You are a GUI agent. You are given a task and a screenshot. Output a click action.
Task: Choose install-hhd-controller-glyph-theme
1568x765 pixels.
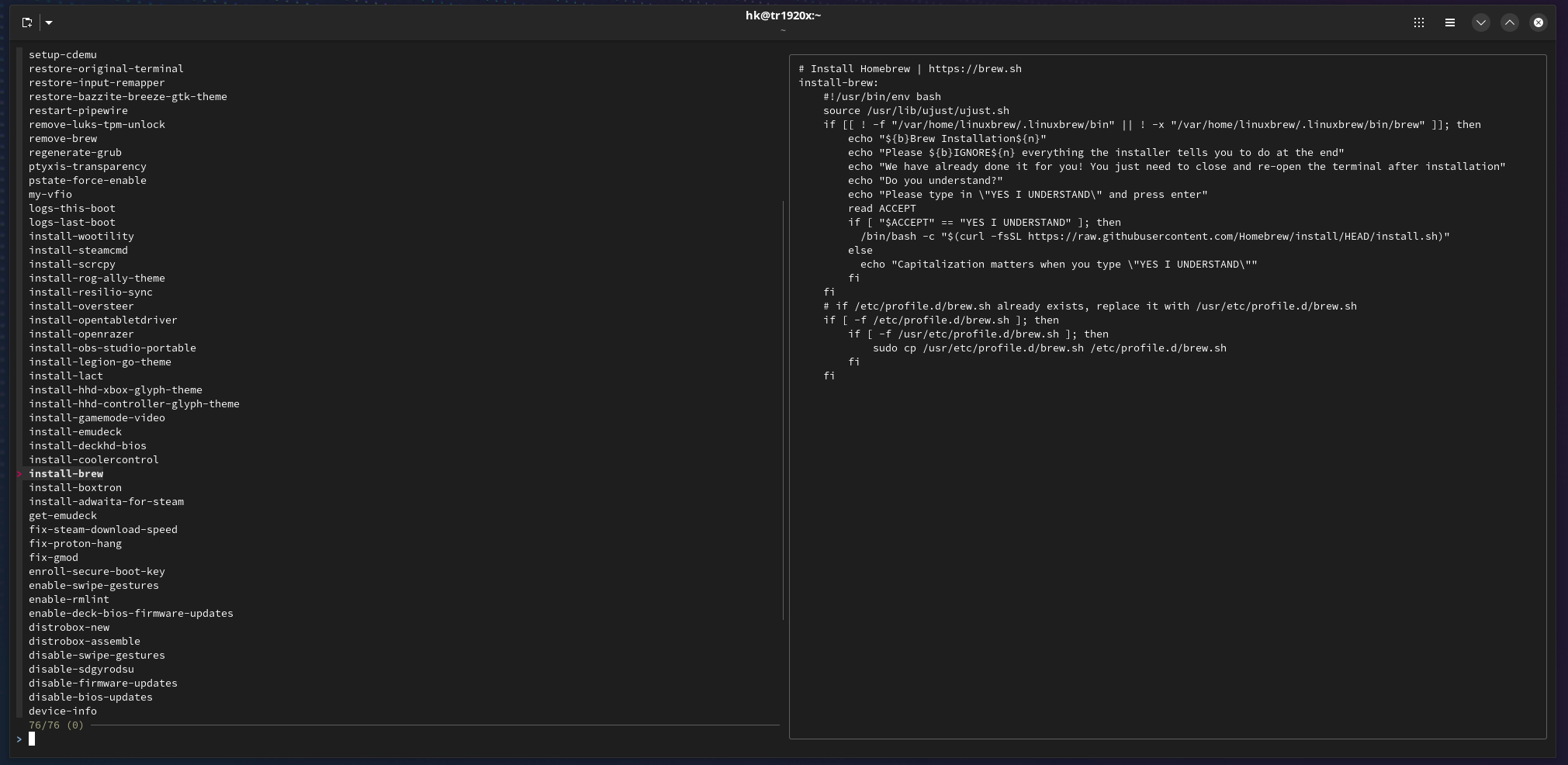pos(134,404)
